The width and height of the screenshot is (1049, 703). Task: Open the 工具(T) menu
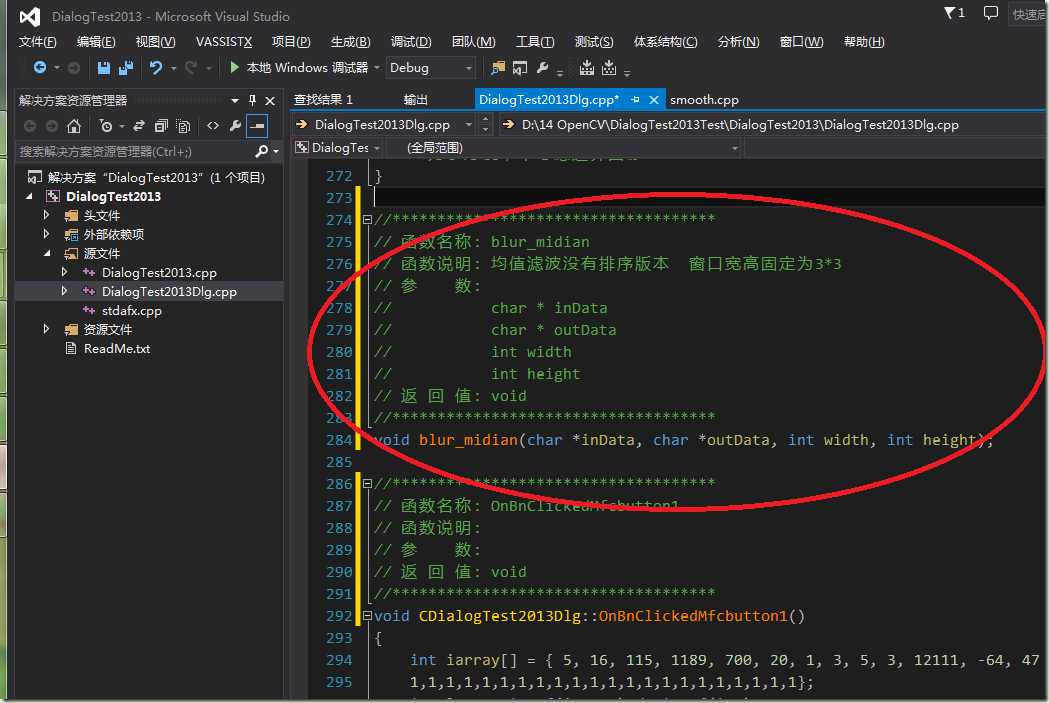[535, 42]
